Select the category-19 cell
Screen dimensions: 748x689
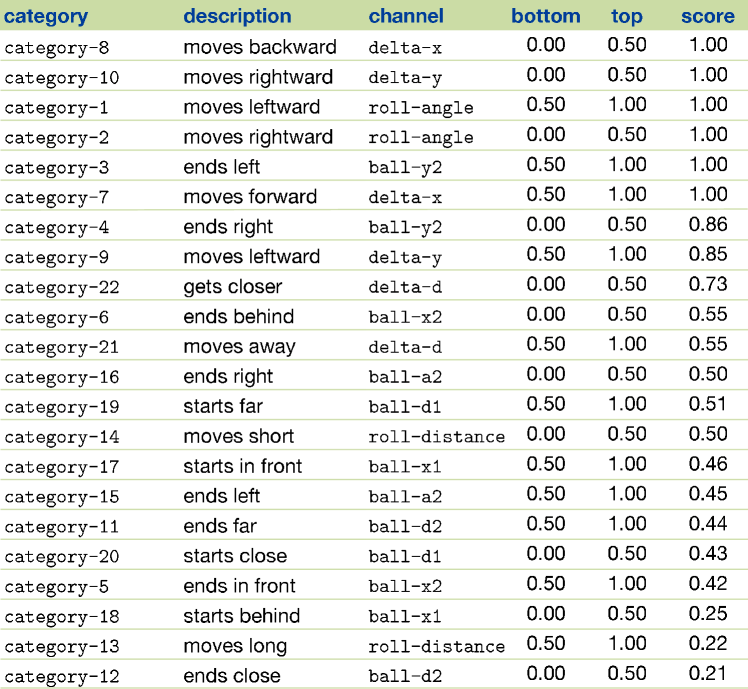(62, 407)
